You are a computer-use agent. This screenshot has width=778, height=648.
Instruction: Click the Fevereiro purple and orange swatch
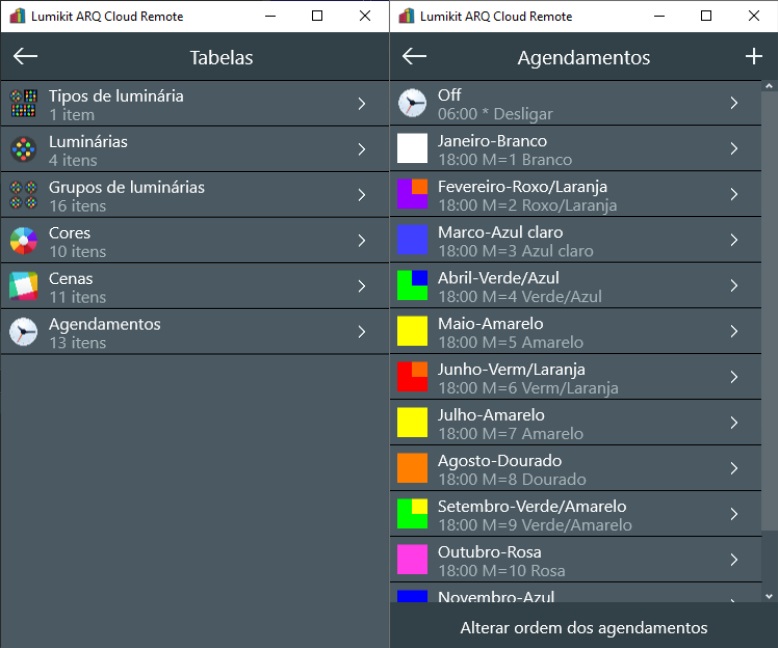coord(412,194)
